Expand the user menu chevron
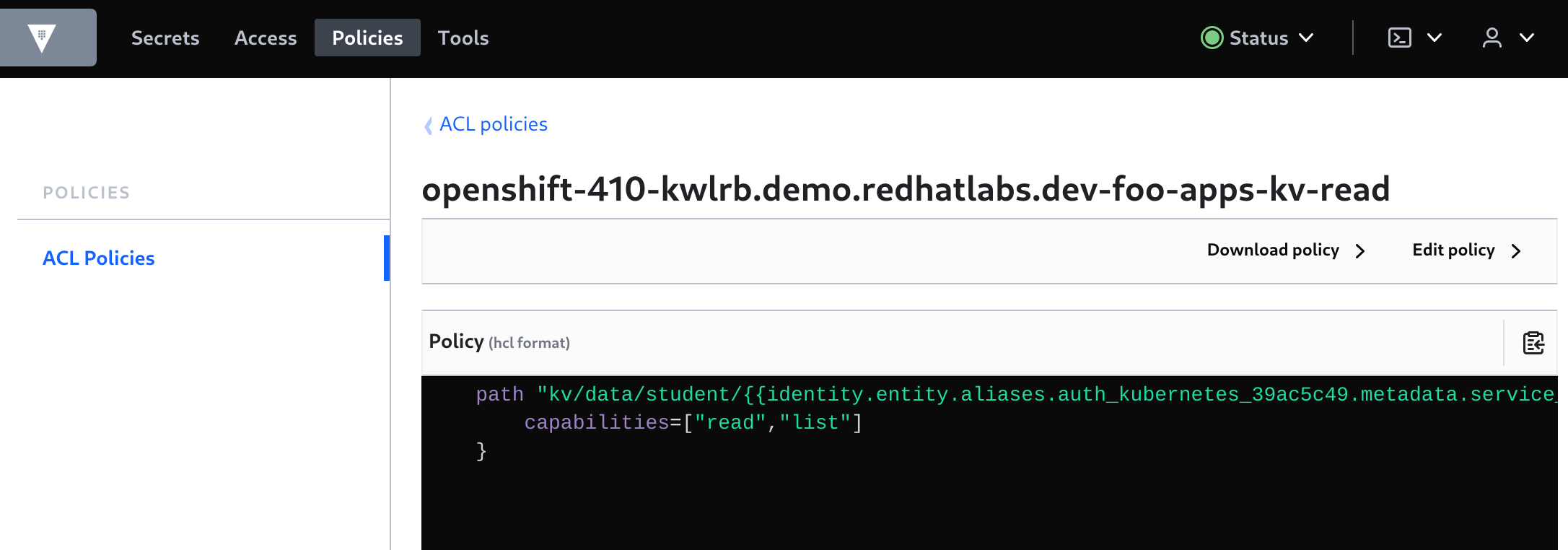The height and width of the screenshot is (550, 1568). [x=1527, y=38]
